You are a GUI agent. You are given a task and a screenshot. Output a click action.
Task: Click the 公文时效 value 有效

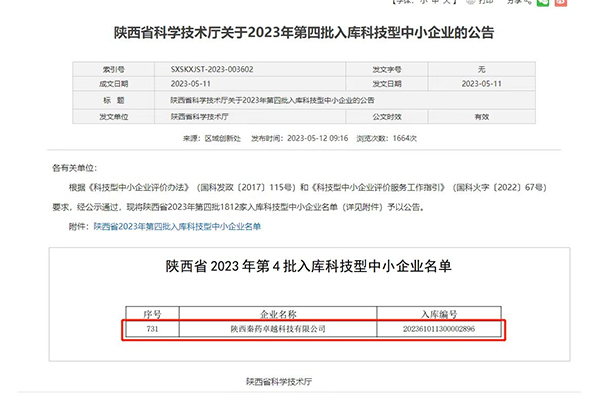point(482,117)
